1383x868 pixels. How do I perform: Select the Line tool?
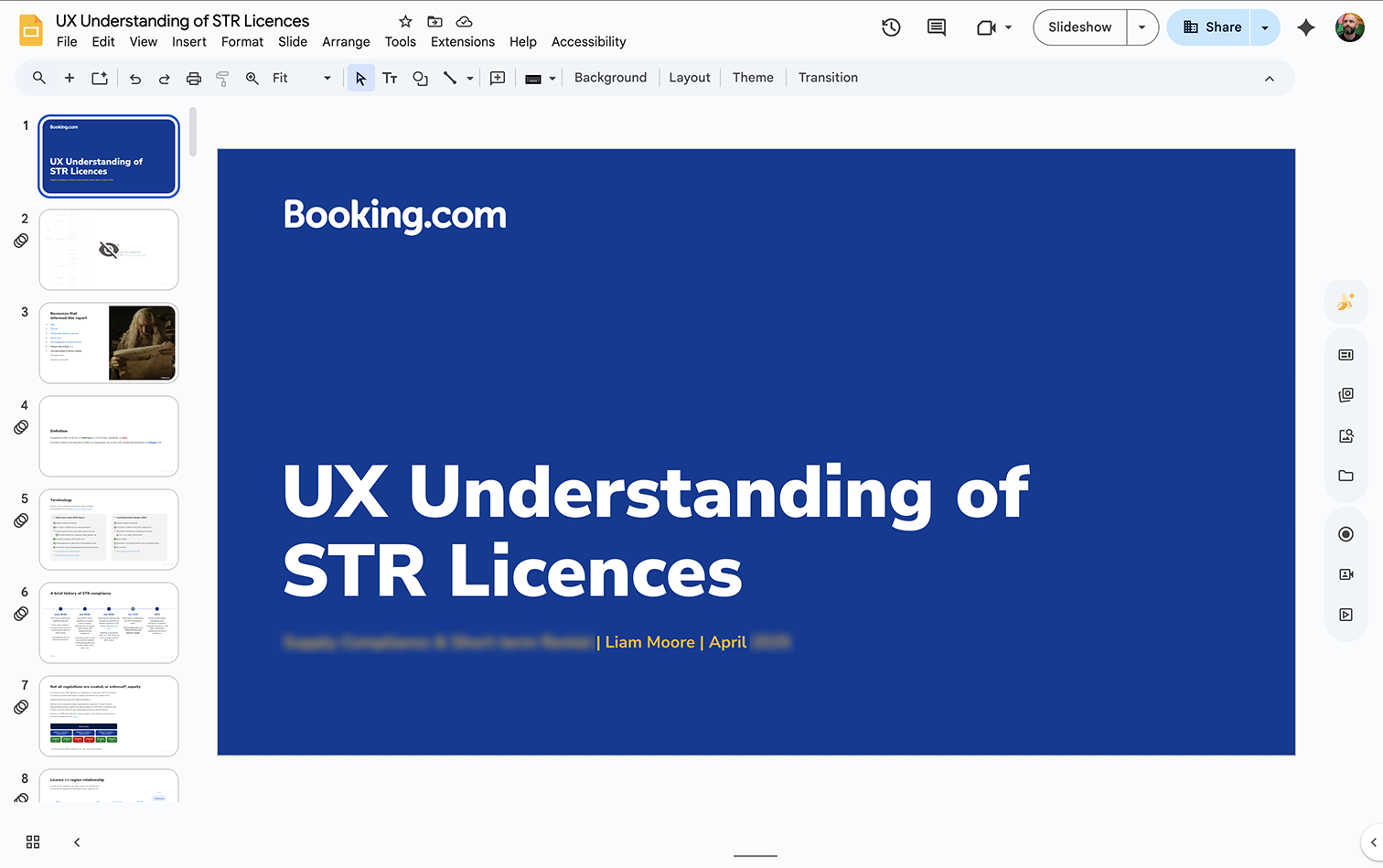[447, 78]
